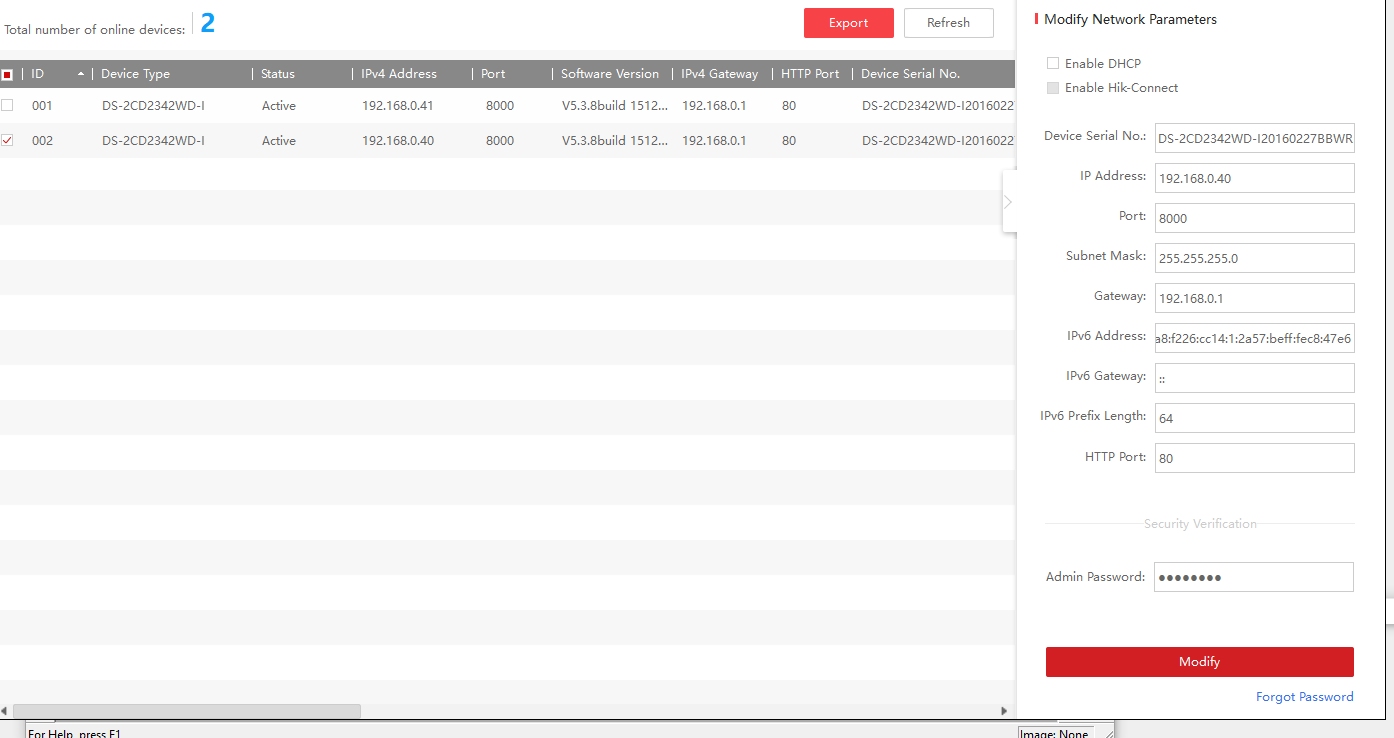The height and width of the screenshot is (738, 1394).
Task: Sort by the IPv4 Address column header
Action: click(399, 74)
